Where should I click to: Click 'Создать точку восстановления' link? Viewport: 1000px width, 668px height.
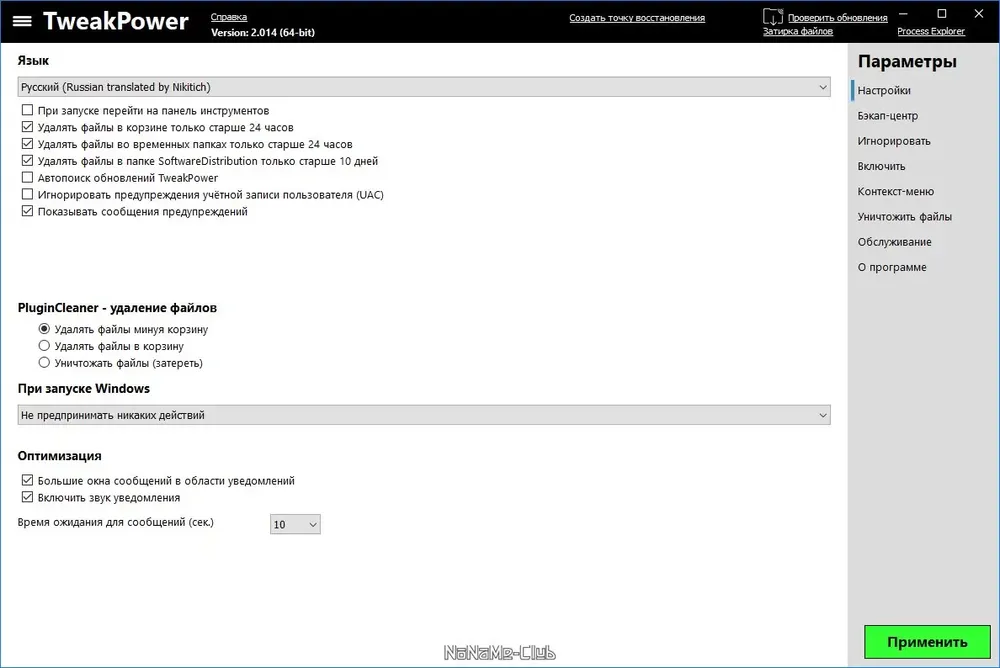click(x=637, y=18)
